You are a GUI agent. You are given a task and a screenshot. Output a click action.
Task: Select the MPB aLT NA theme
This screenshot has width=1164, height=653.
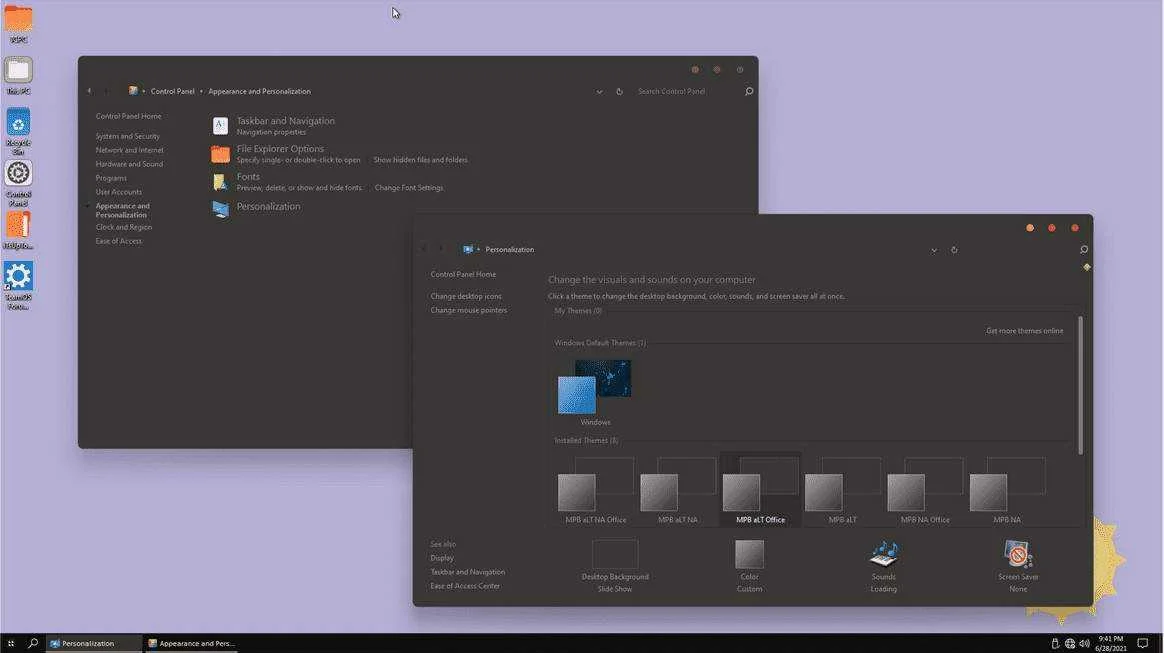pos(678,490)
